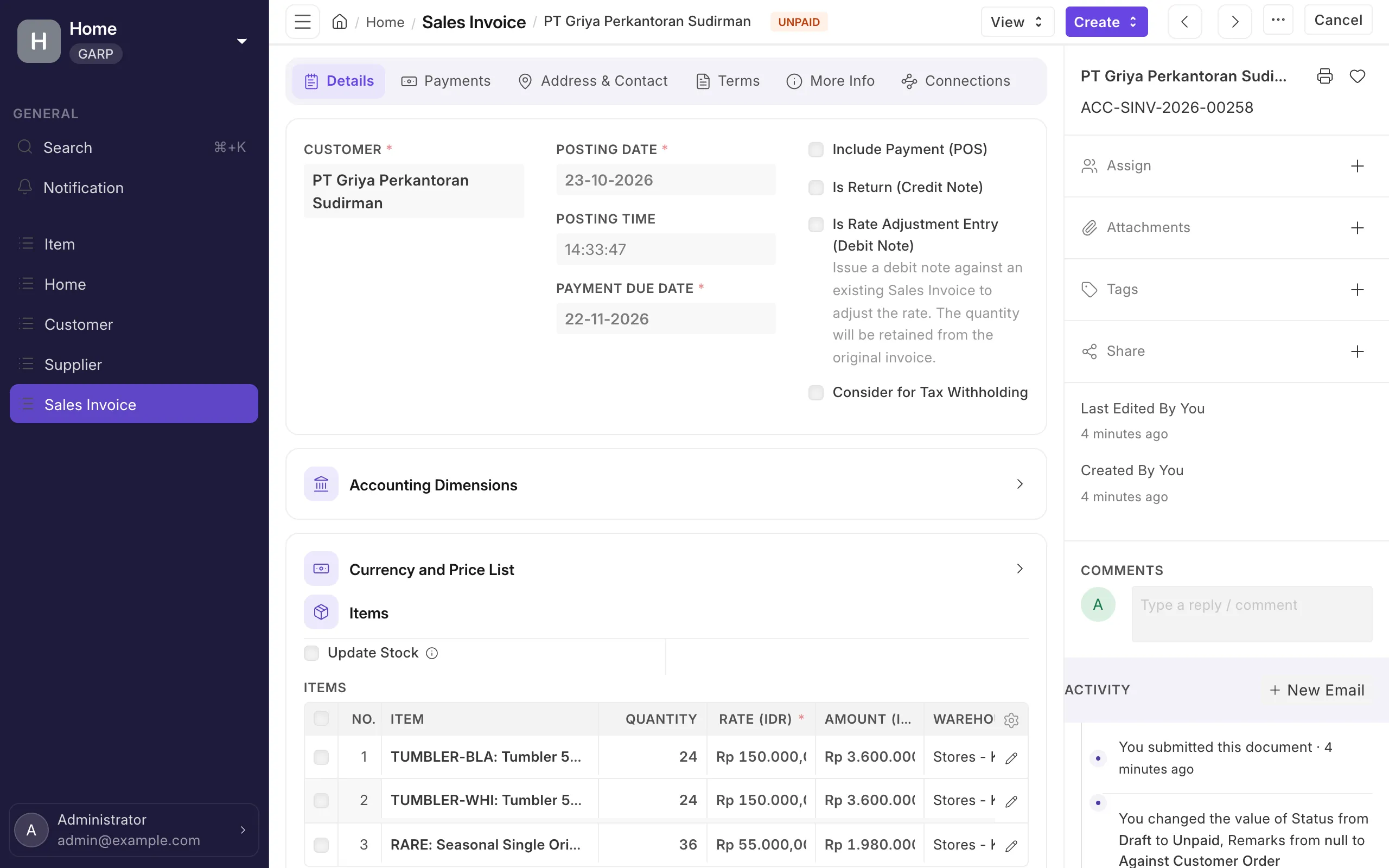Tick Is Return (Credit Note) checkbox
This screenshot has height=868, width=1389.
(815, 188)
